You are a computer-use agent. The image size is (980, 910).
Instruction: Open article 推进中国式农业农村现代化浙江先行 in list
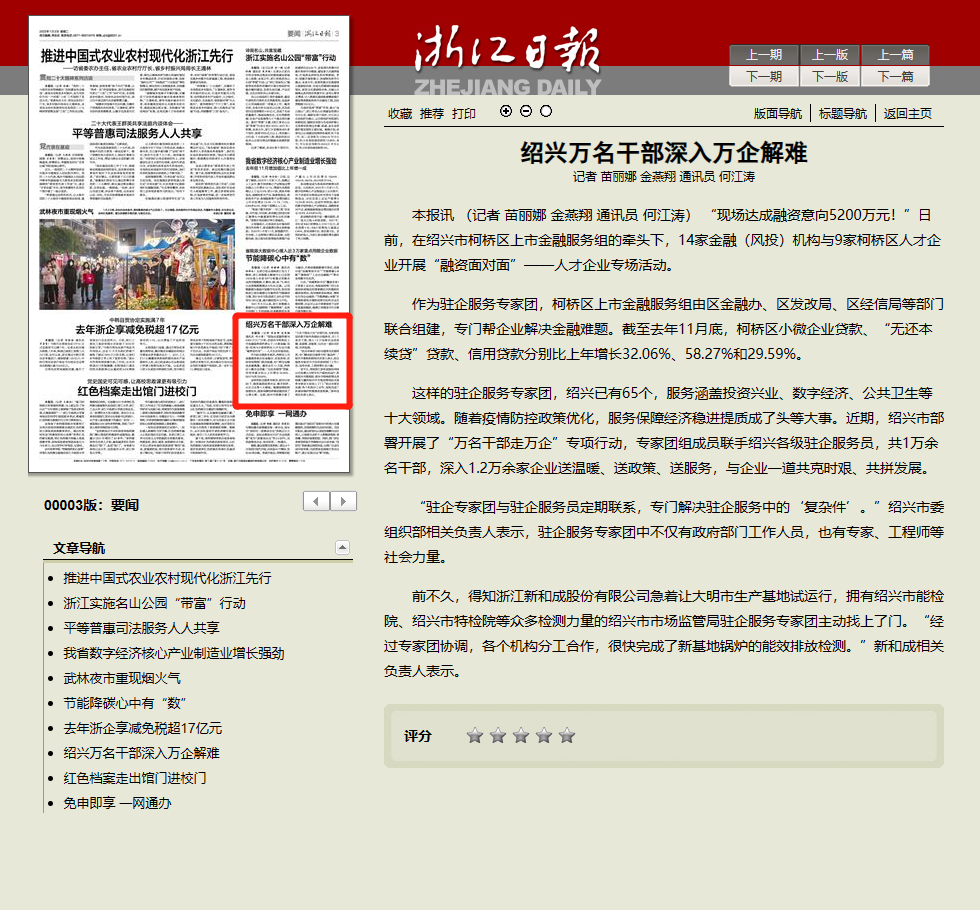(168, 578)
